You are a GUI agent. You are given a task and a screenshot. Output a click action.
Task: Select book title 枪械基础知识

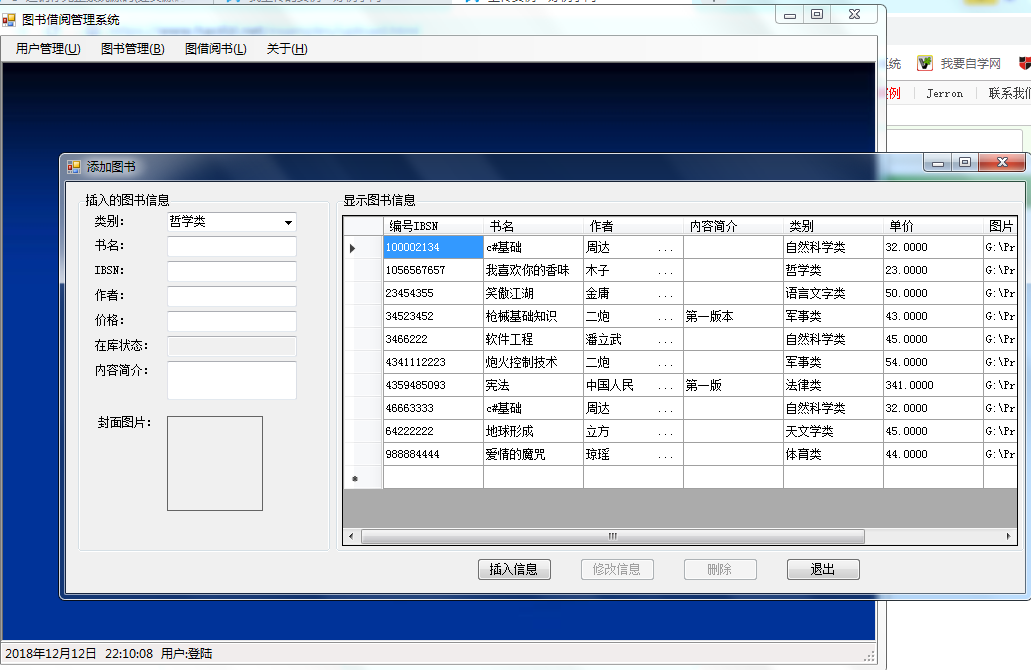pyautogui.click(x=533, y=316)
